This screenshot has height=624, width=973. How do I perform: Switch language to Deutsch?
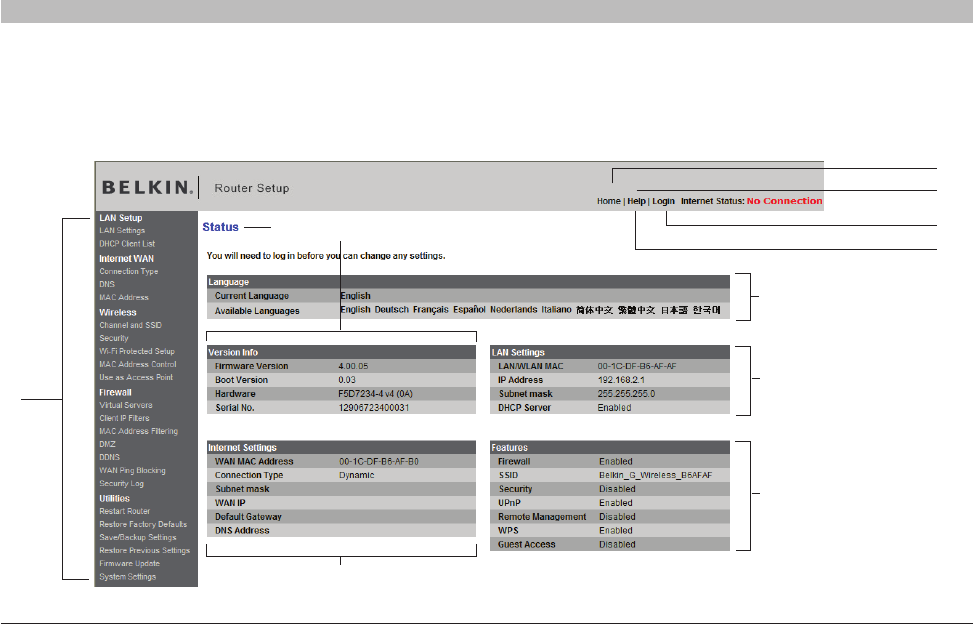391,310
